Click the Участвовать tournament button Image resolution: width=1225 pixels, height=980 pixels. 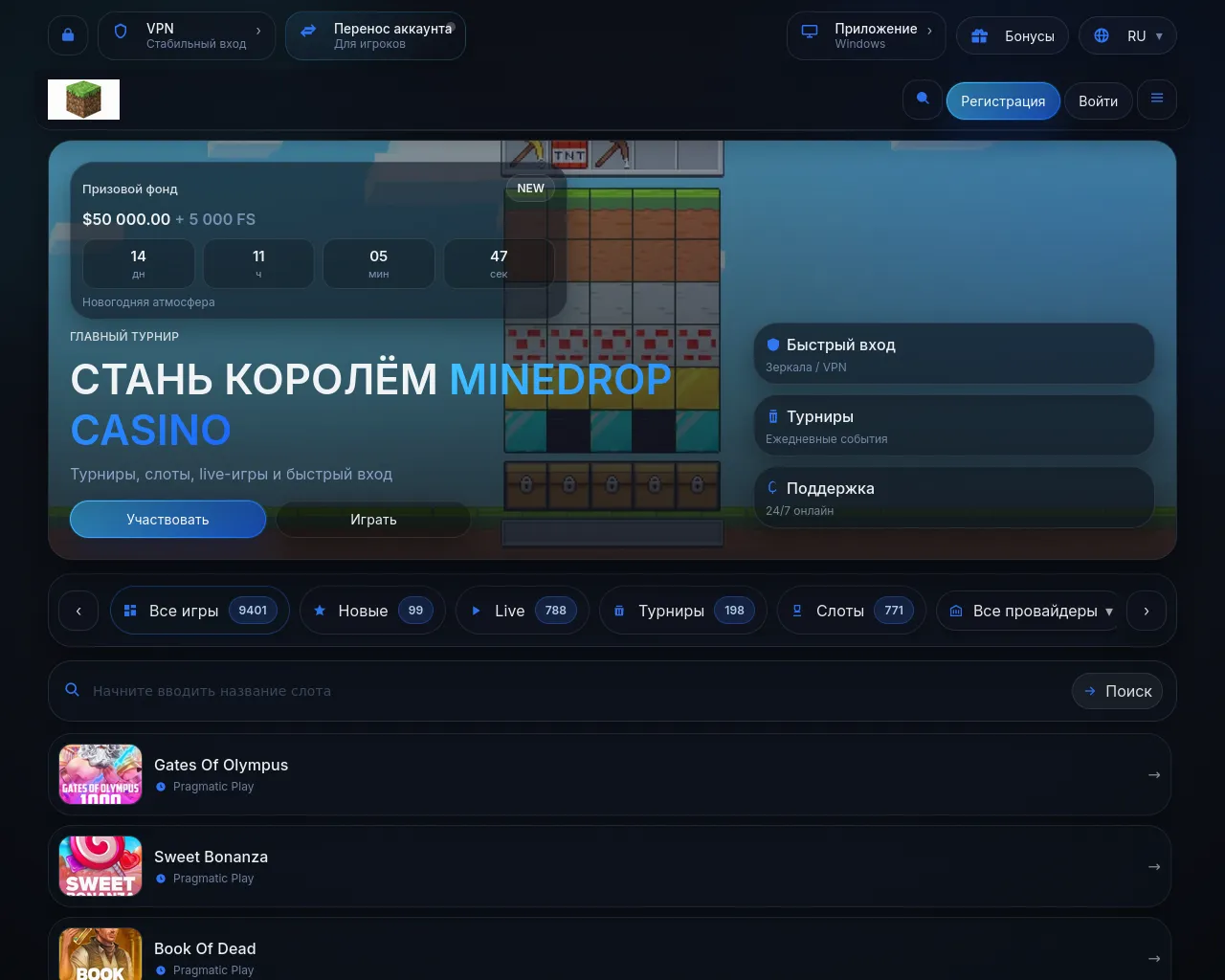click(x=167, y=519)
